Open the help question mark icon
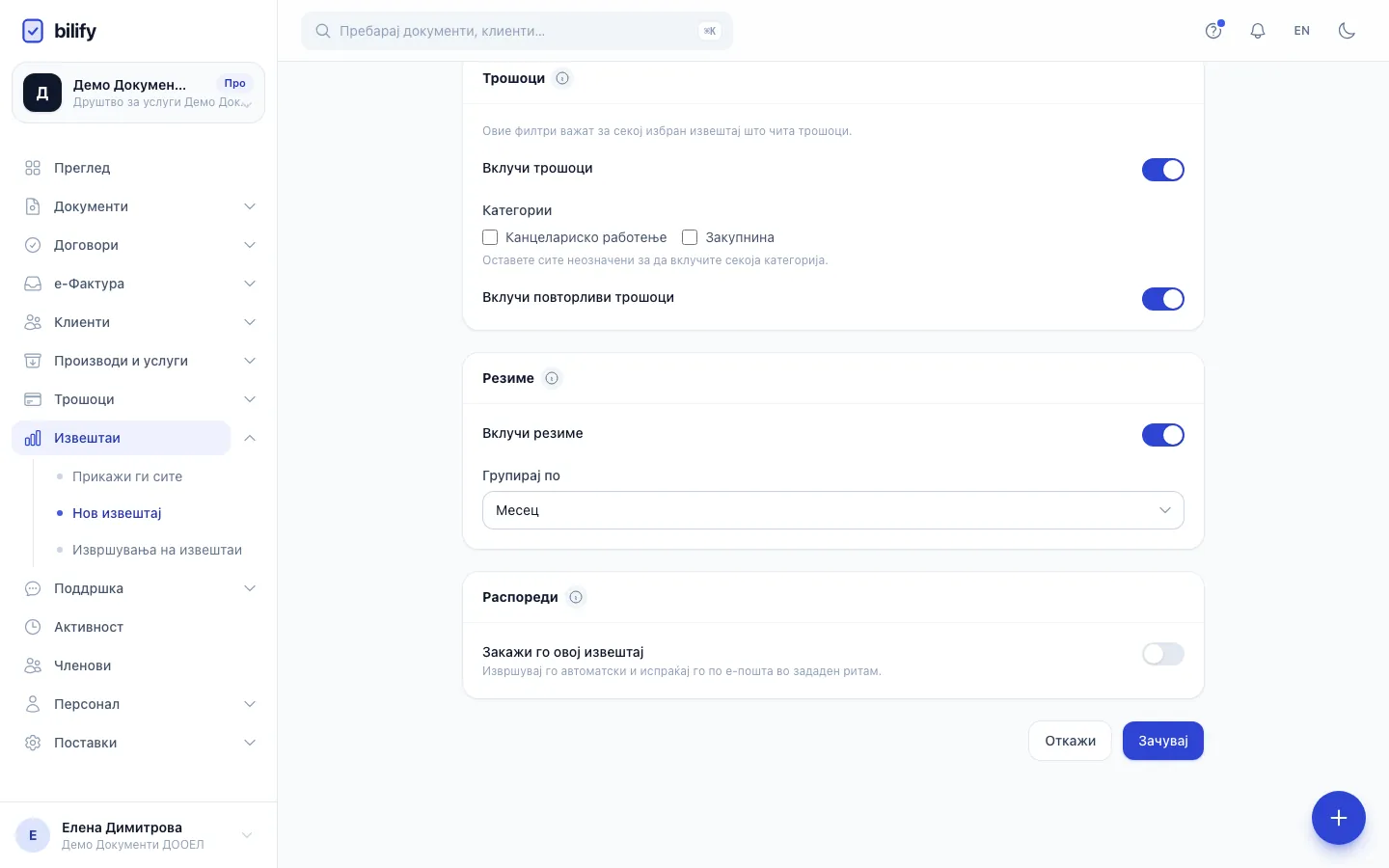 point(1213,31)
